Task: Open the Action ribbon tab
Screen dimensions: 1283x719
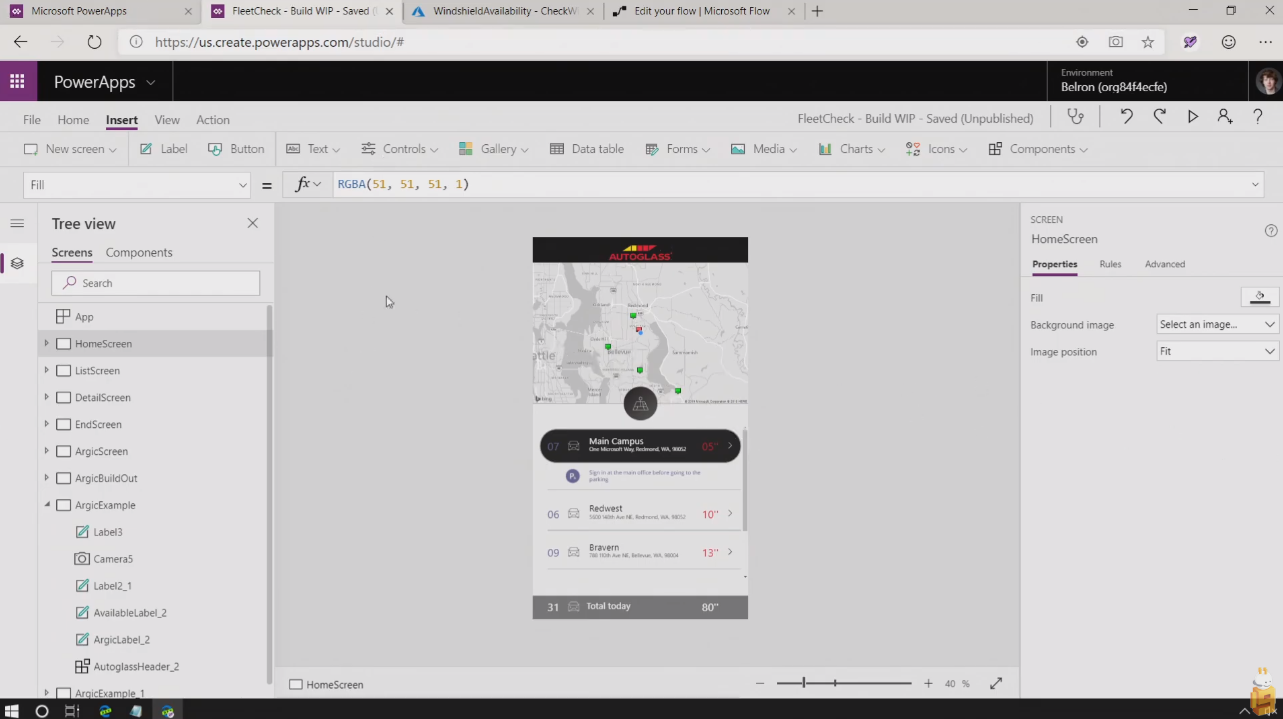Action: [x=212, y=119]
